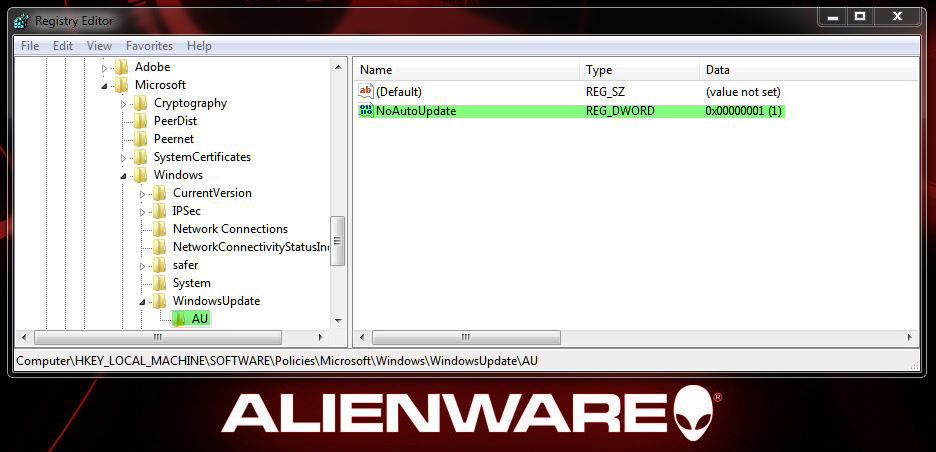Click the tree pane scroll up arrow
936x452 pixels.
[337, 67]
